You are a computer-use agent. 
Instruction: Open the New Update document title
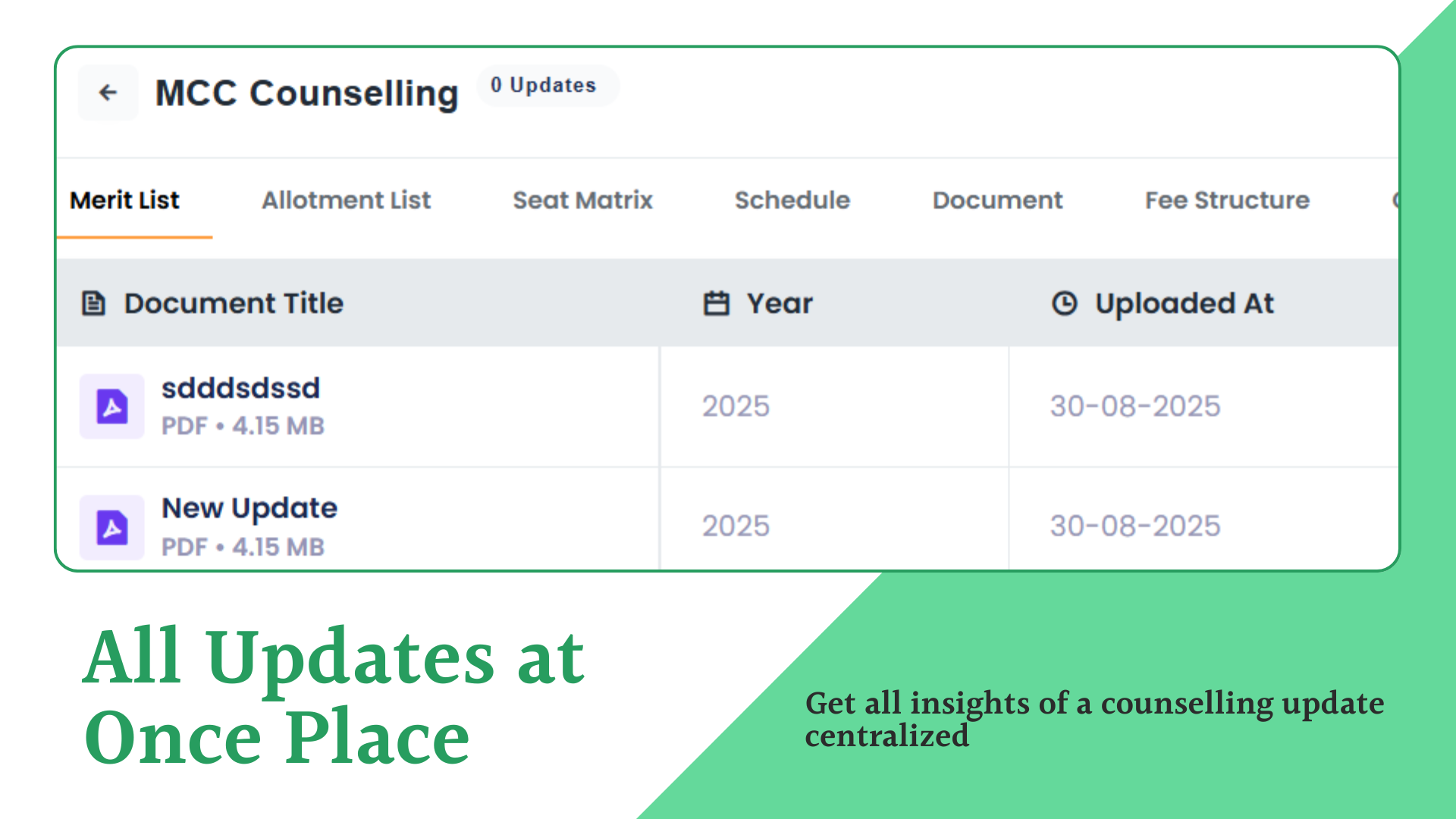(249, 508)
